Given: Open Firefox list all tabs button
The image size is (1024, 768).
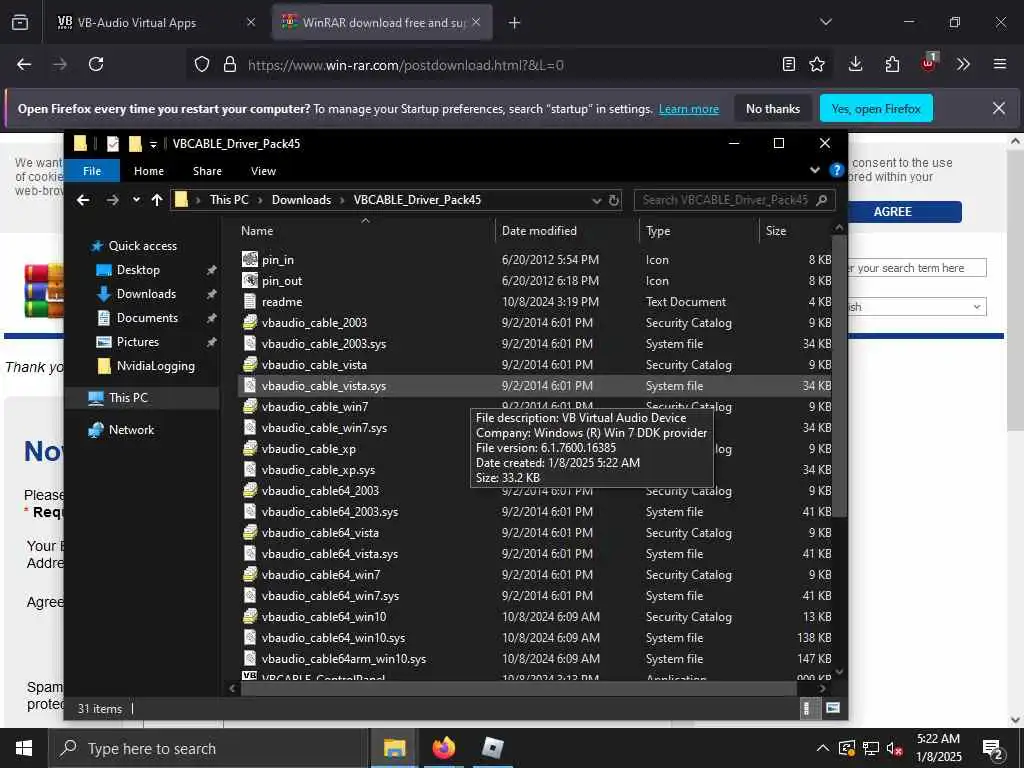Looking at the screenshot, I should pos(826,22).
